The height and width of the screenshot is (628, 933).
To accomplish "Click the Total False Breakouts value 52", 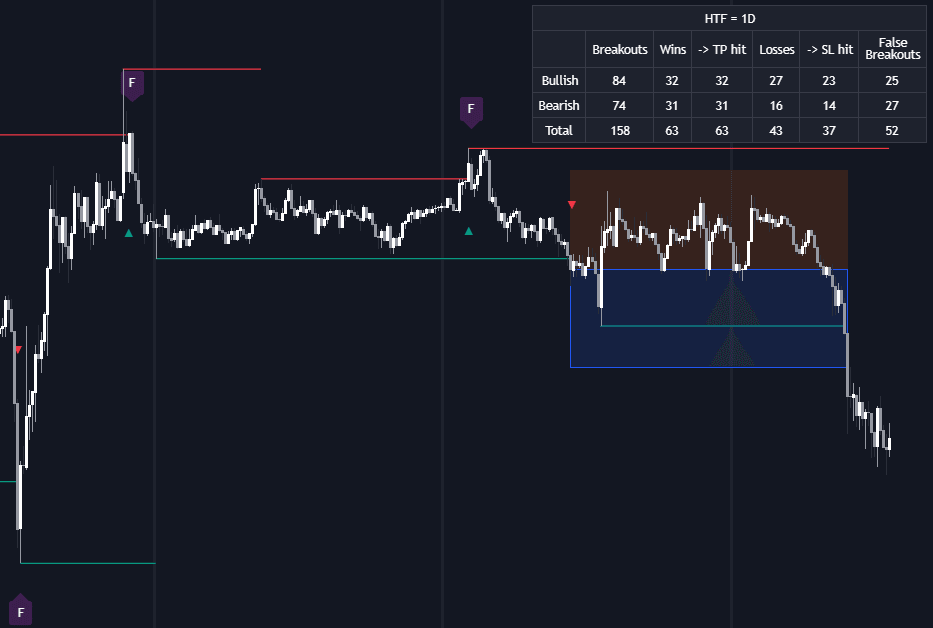I will point(893,130).
